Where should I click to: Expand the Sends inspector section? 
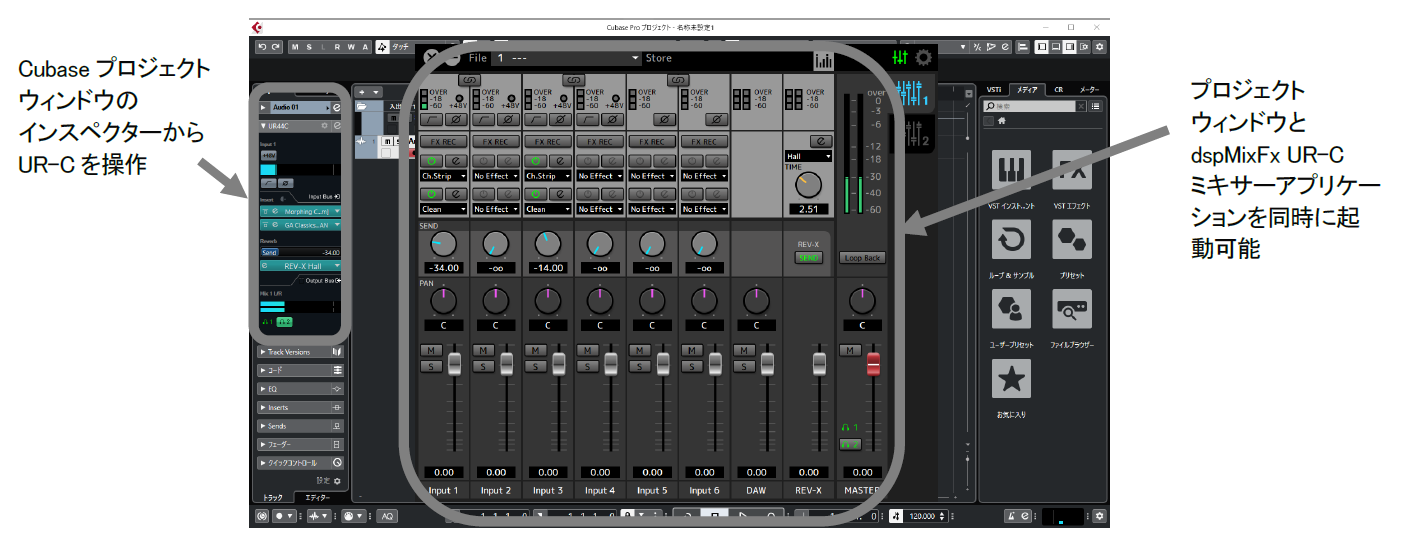pyautogui.click(x=300, y=426)
